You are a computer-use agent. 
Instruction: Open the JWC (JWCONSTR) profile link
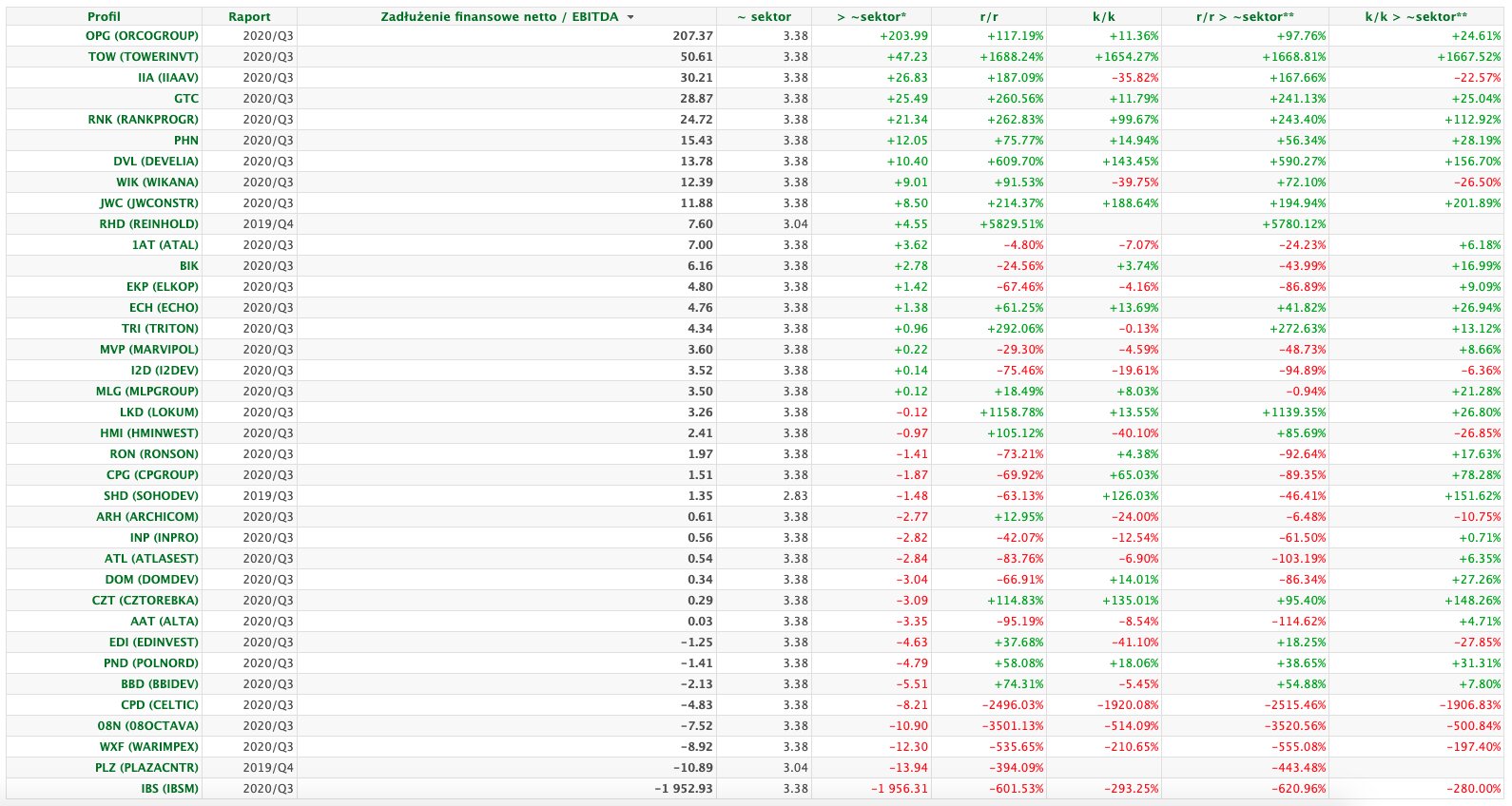(x=149, y=202)
